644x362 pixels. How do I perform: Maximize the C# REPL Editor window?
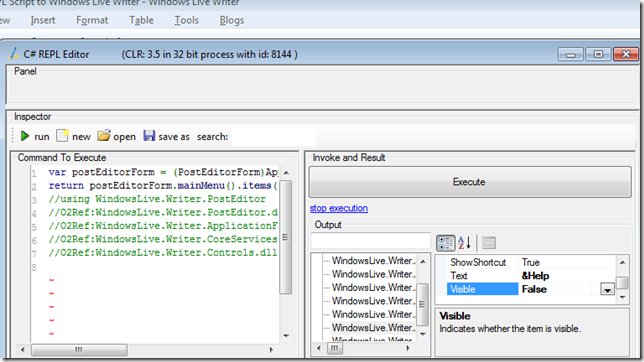click(x=598, y=54)
